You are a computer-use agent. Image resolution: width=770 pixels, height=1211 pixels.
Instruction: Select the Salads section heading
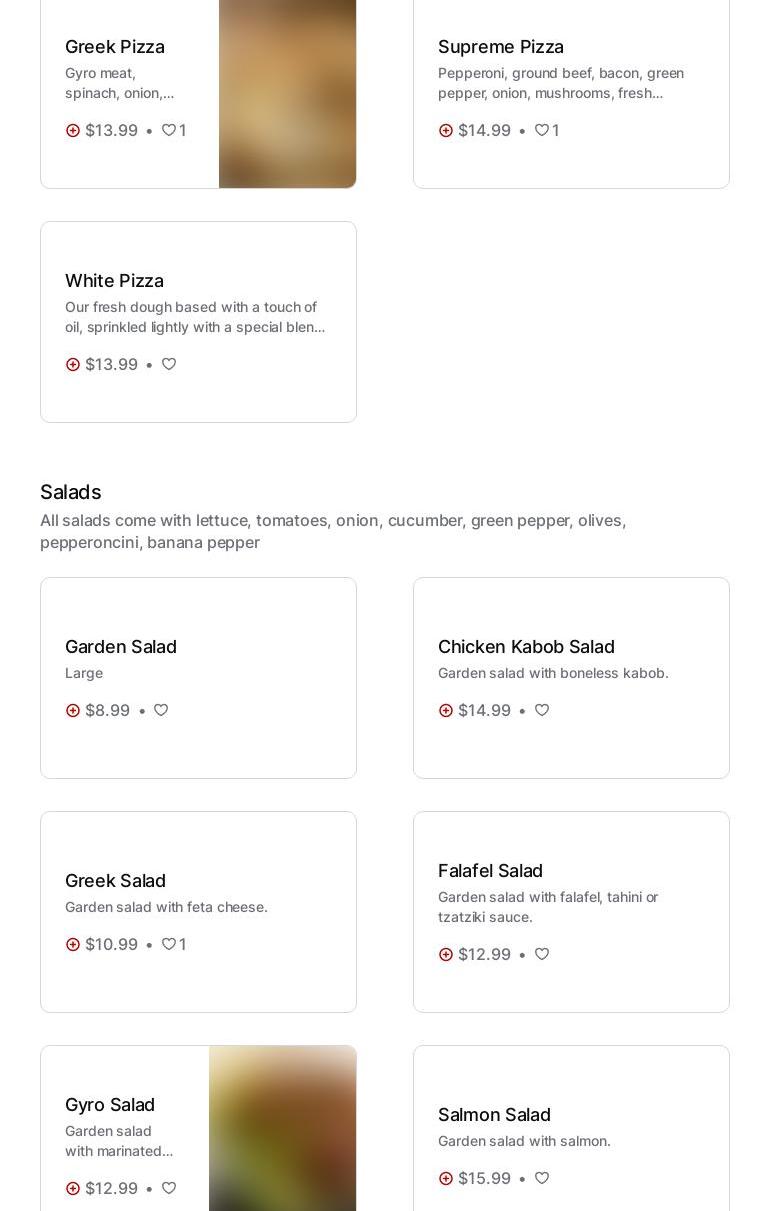pos(71,492)
